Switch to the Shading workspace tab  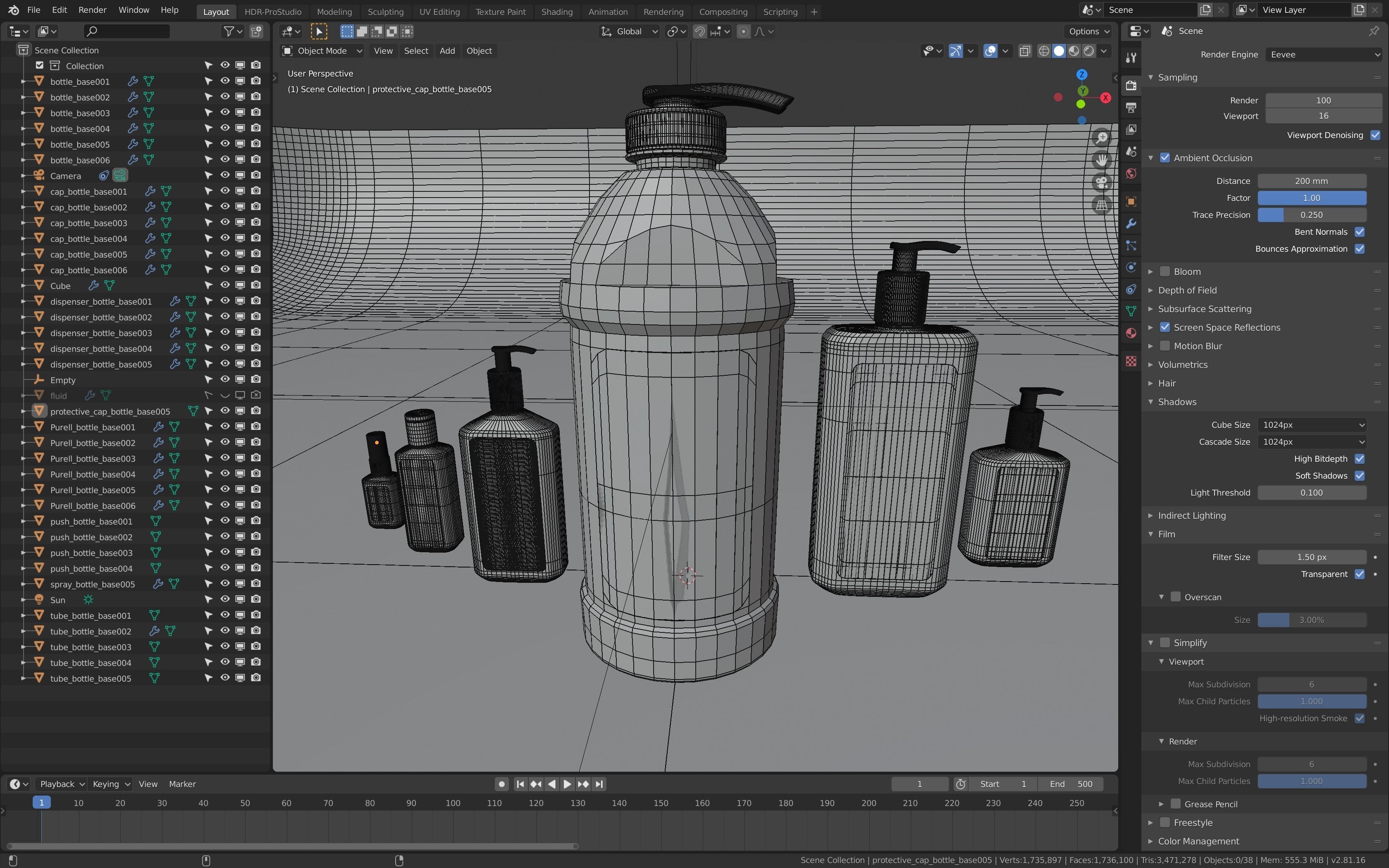click(x=556, y=12)
